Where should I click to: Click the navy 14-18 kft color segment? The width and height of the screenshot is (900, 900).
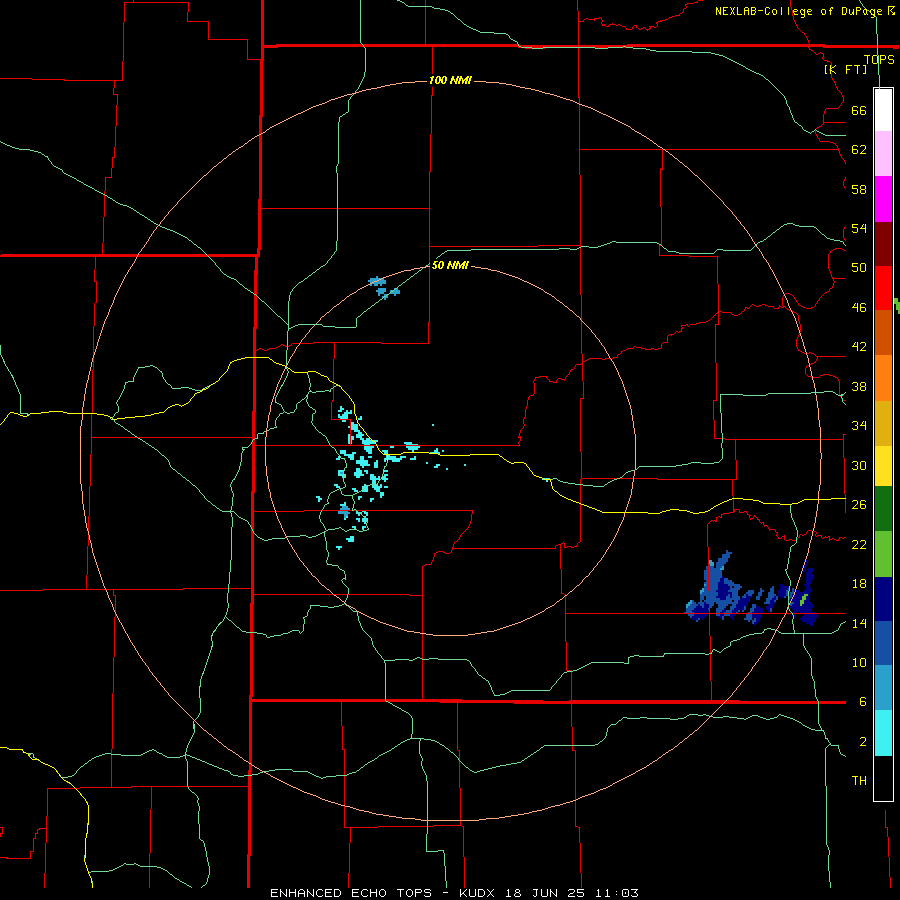click(883, 599)
